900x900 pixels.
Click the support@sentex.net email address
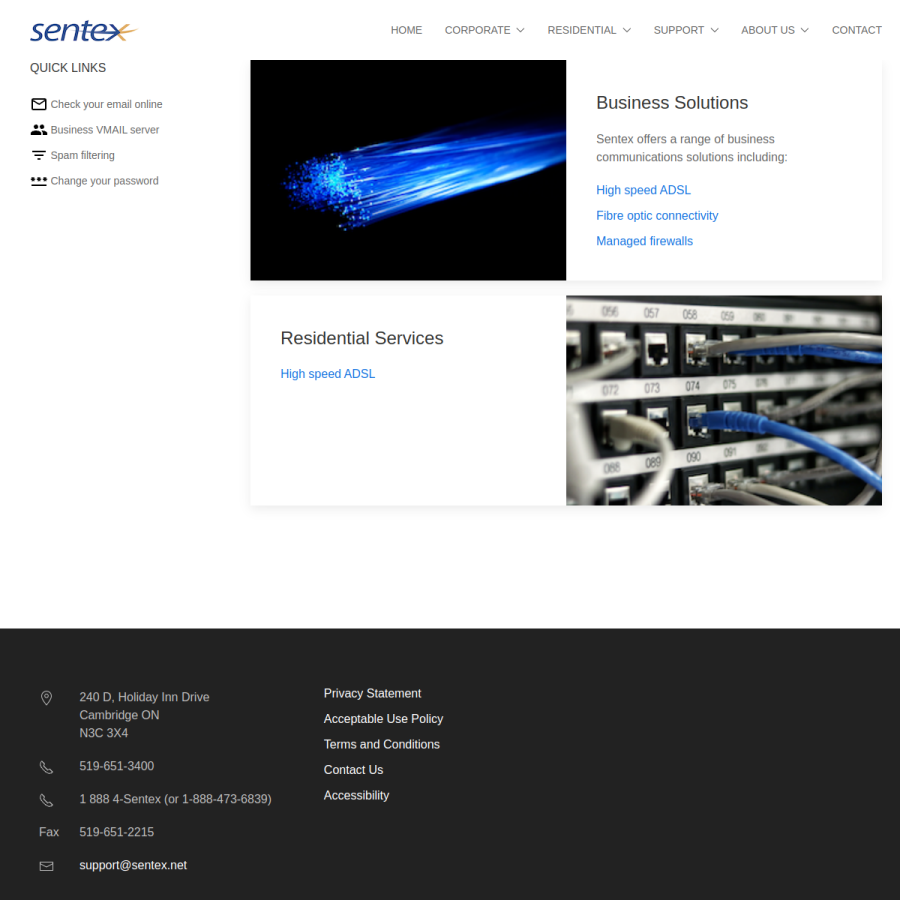[133, 865]
